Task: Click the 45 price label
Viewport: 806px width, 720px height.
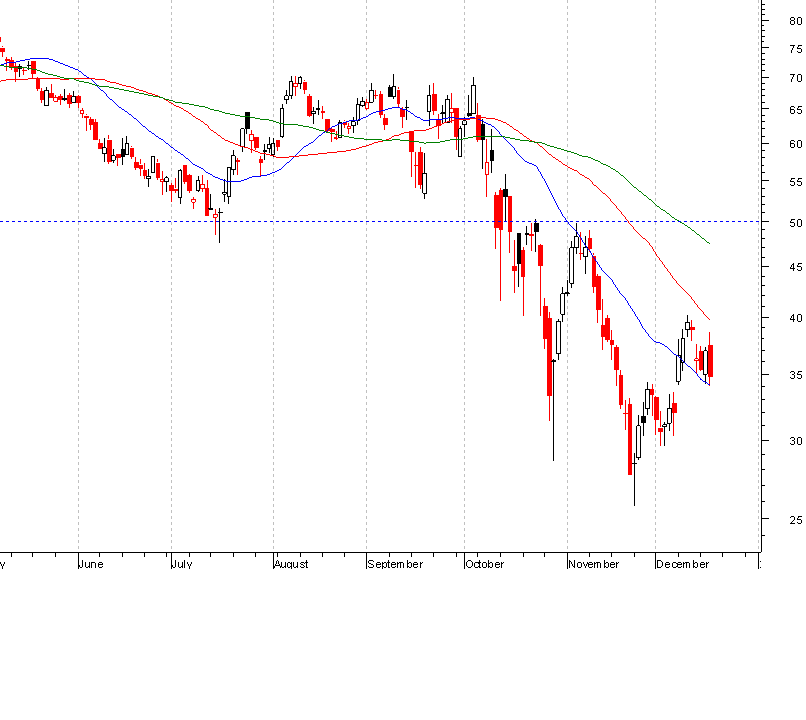Action: [796, 267]
